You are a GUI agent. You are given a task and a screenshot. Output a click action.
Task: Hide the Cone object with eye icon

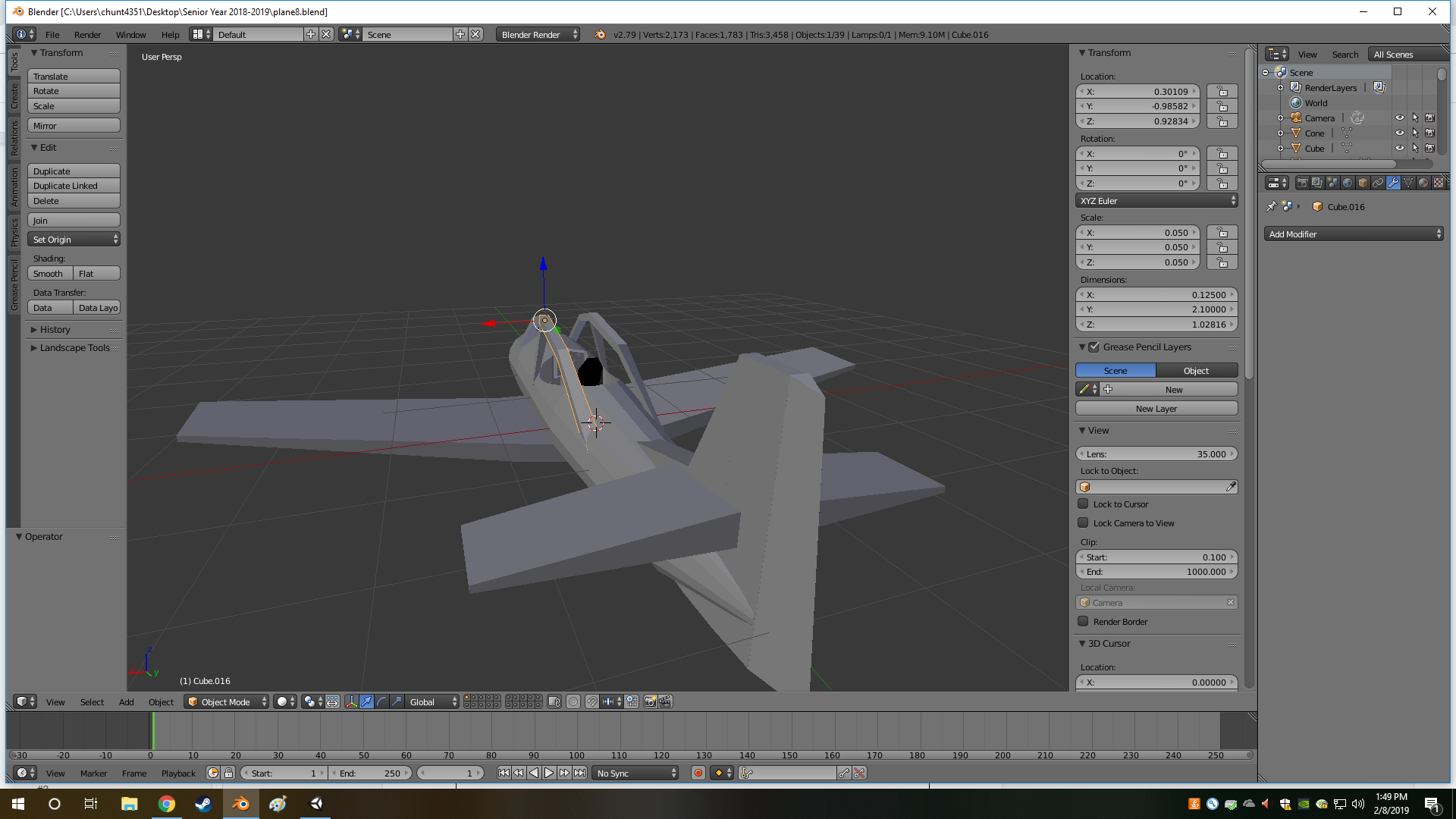(1400, 133)
